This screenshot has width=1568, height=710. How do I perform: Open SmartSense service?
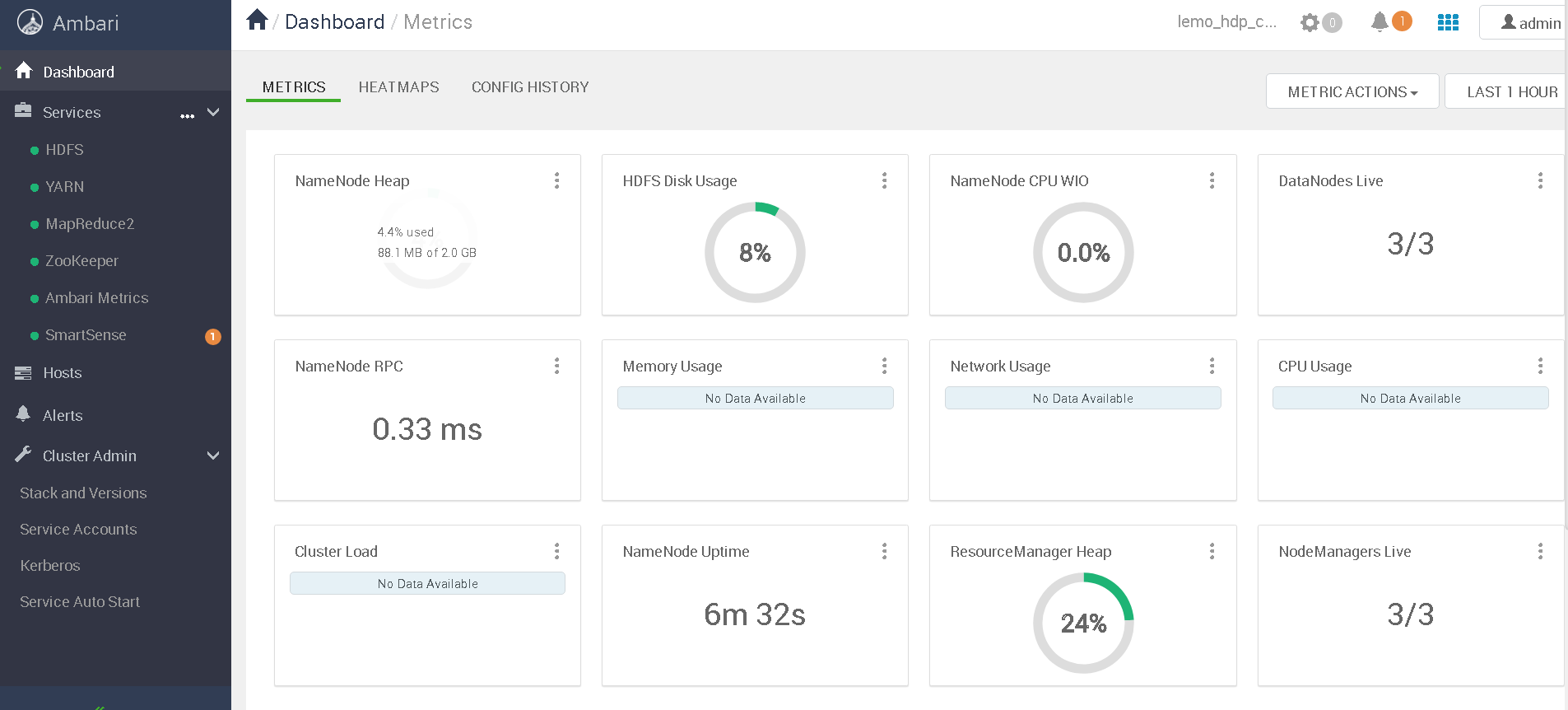(86, 335)
